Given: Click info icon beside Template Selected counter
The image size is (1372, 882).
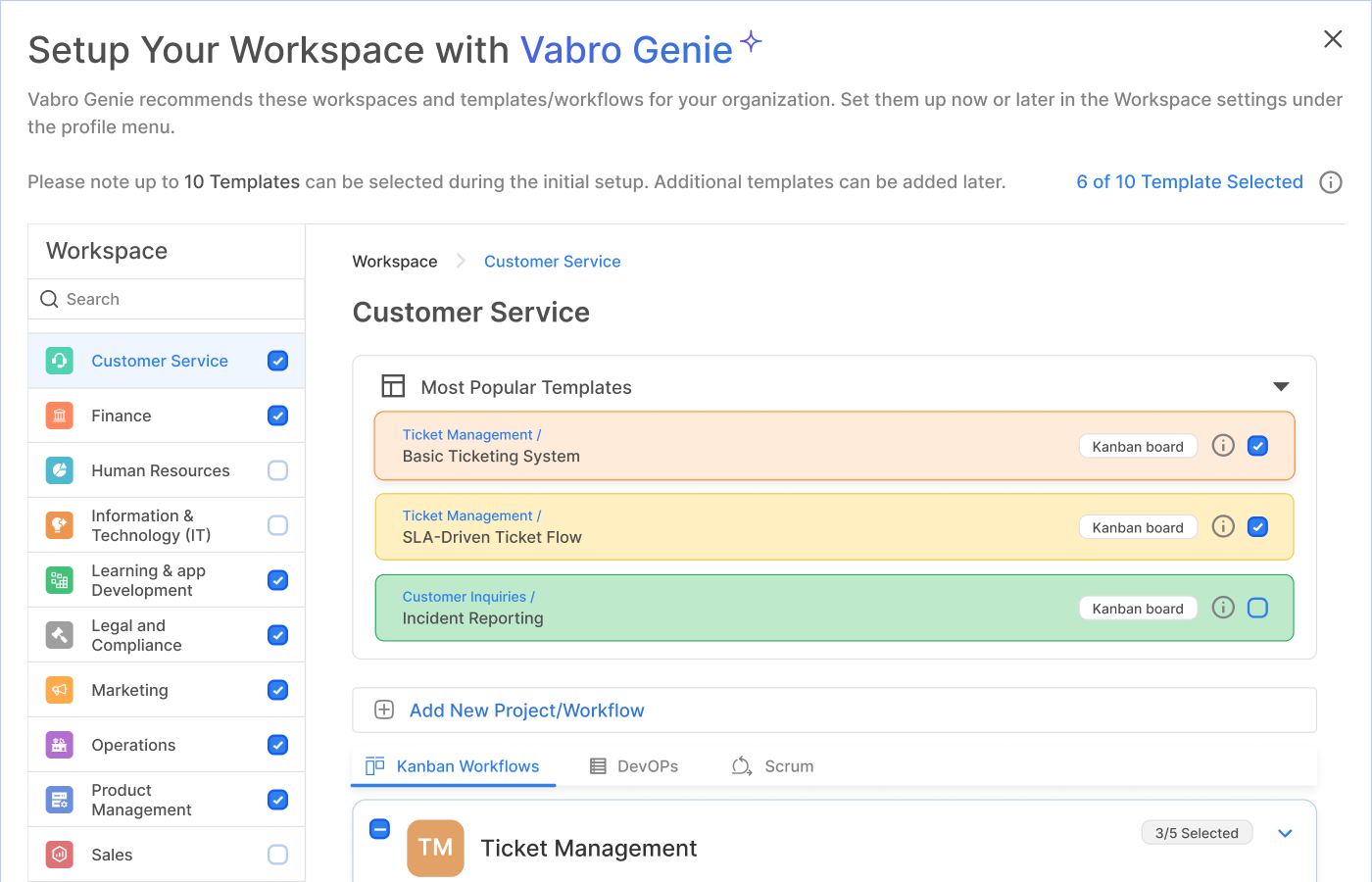Looking at the screenshot, I should (x=1330, y=182).
